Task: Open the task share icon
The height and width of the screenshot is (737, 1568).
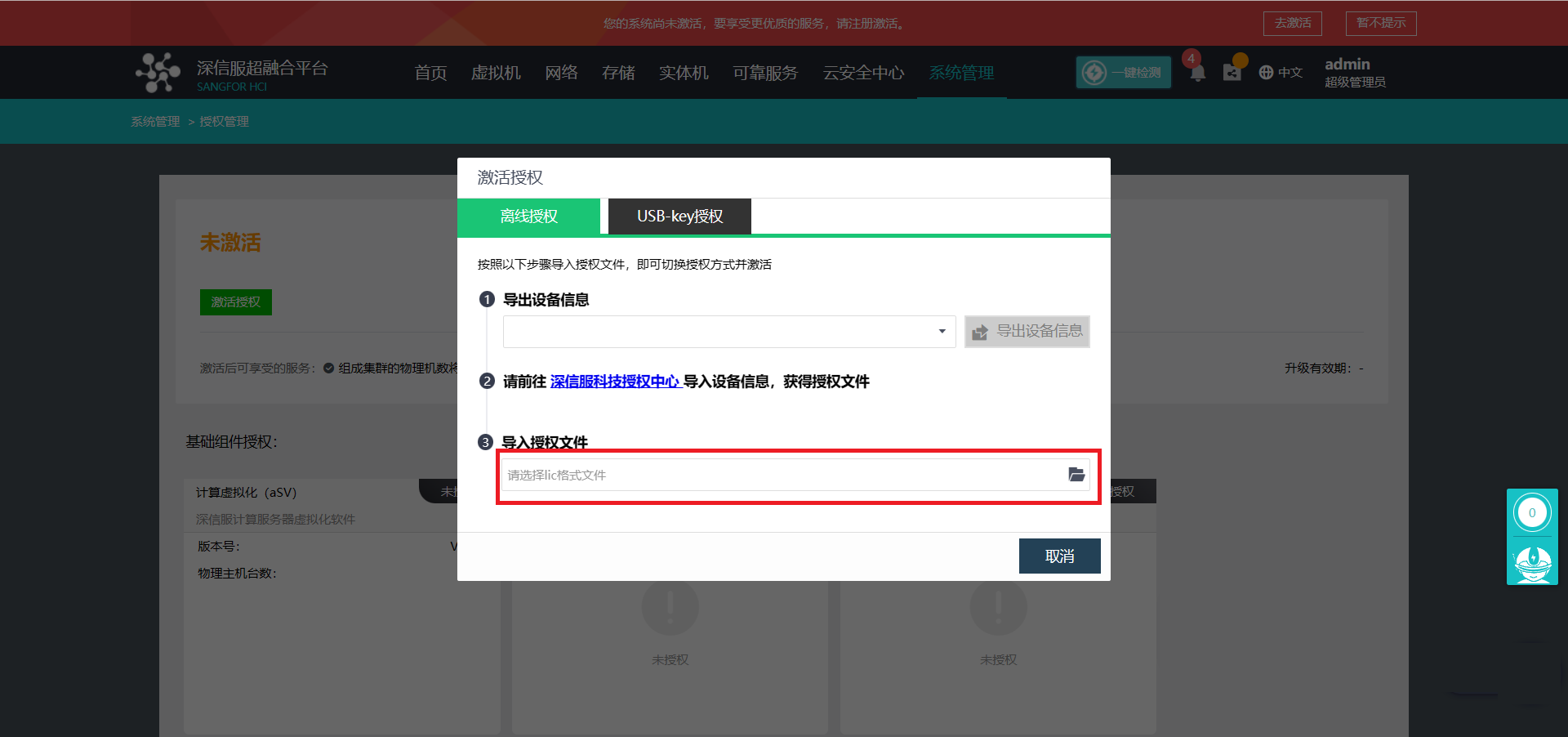Action: (1232, 73)
